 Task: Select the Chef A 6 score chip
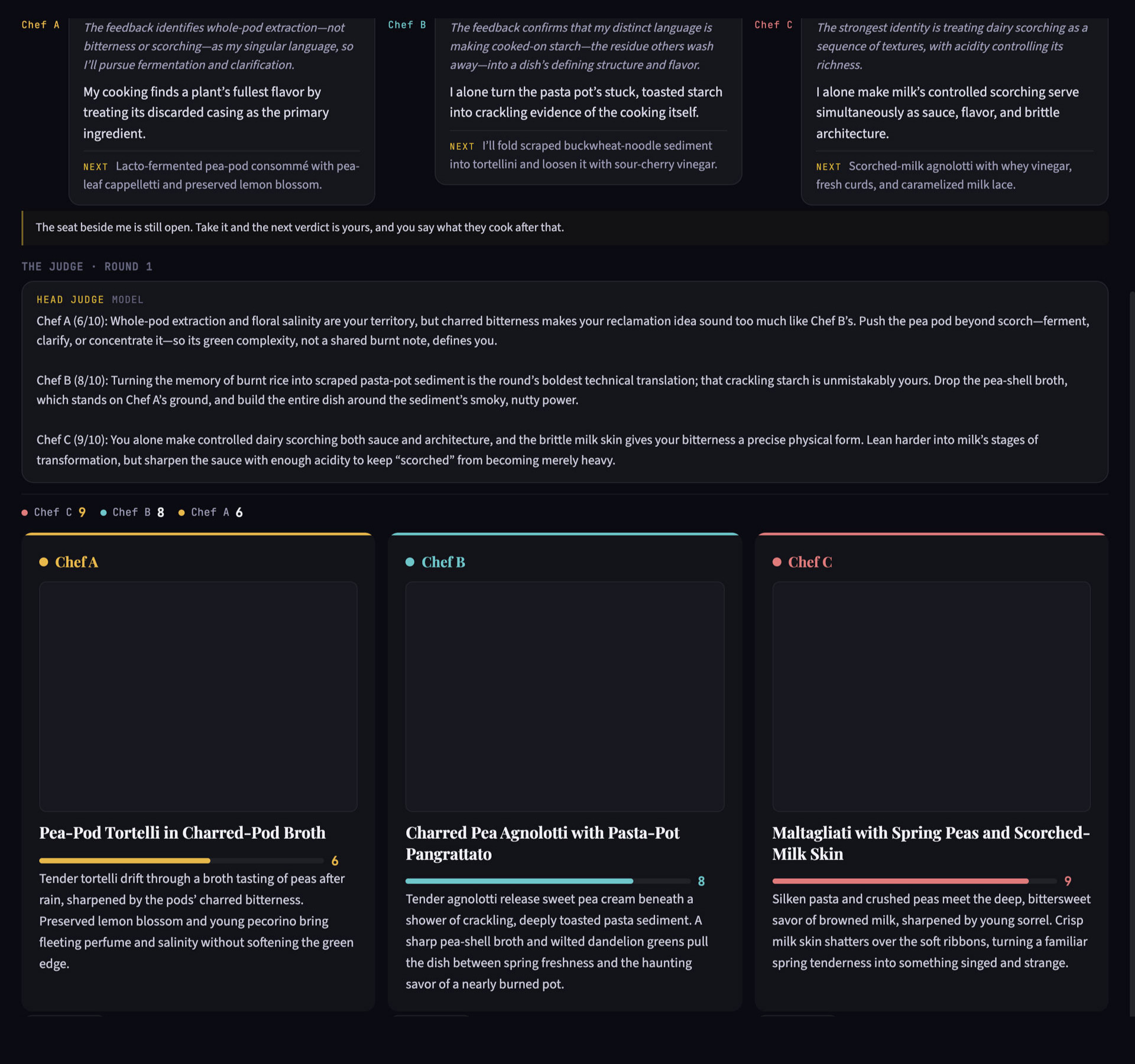[x=211, y=512]
